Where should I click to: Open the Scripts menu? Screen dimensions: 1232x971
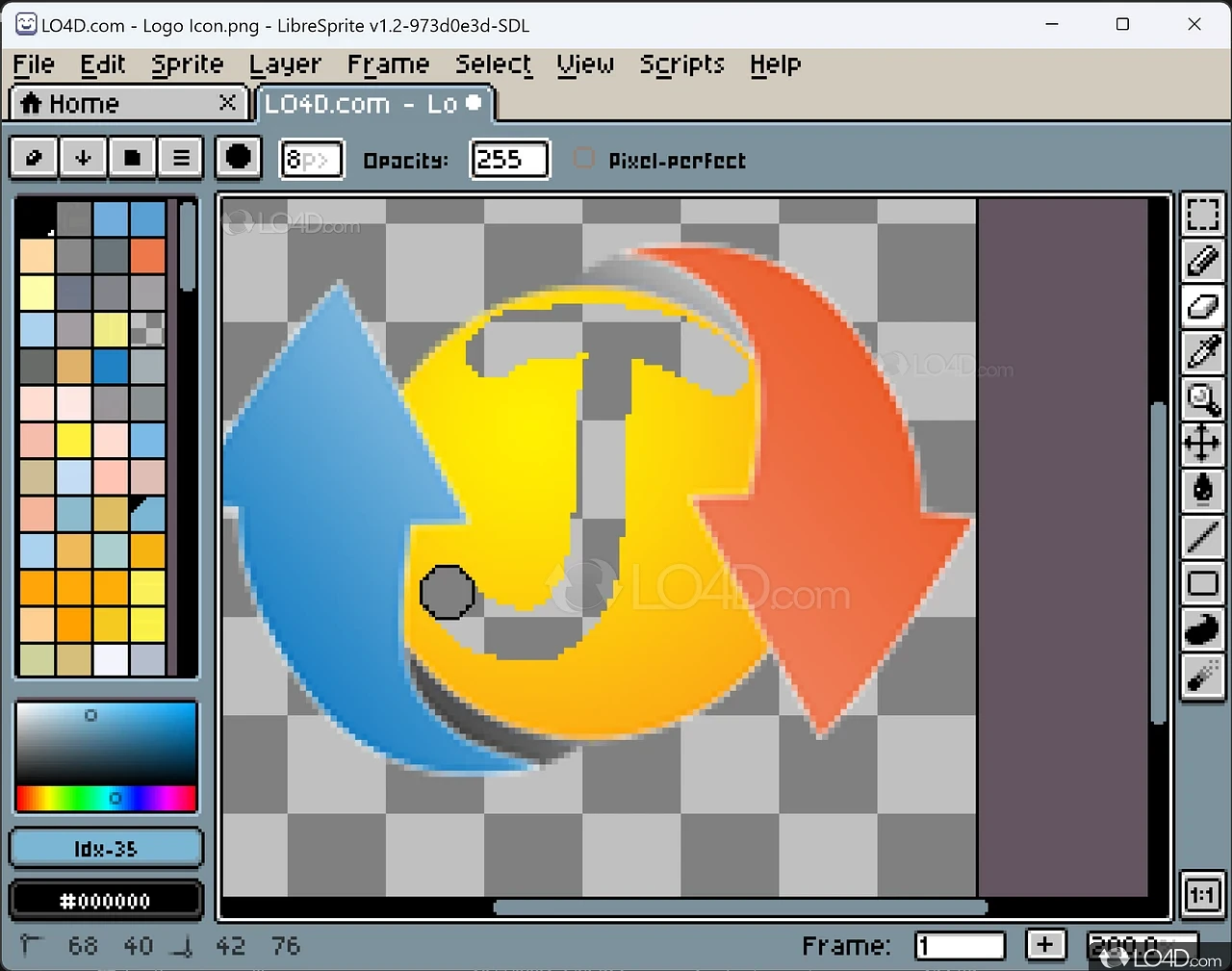682,64
